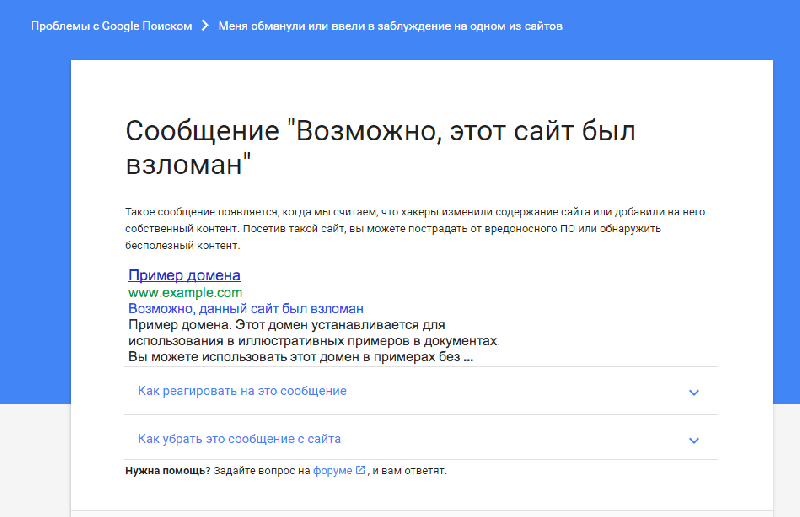
Task: Go to «Меня обманули или ввели в заблуждение» breadcrumb
Action: click(390, 25)
